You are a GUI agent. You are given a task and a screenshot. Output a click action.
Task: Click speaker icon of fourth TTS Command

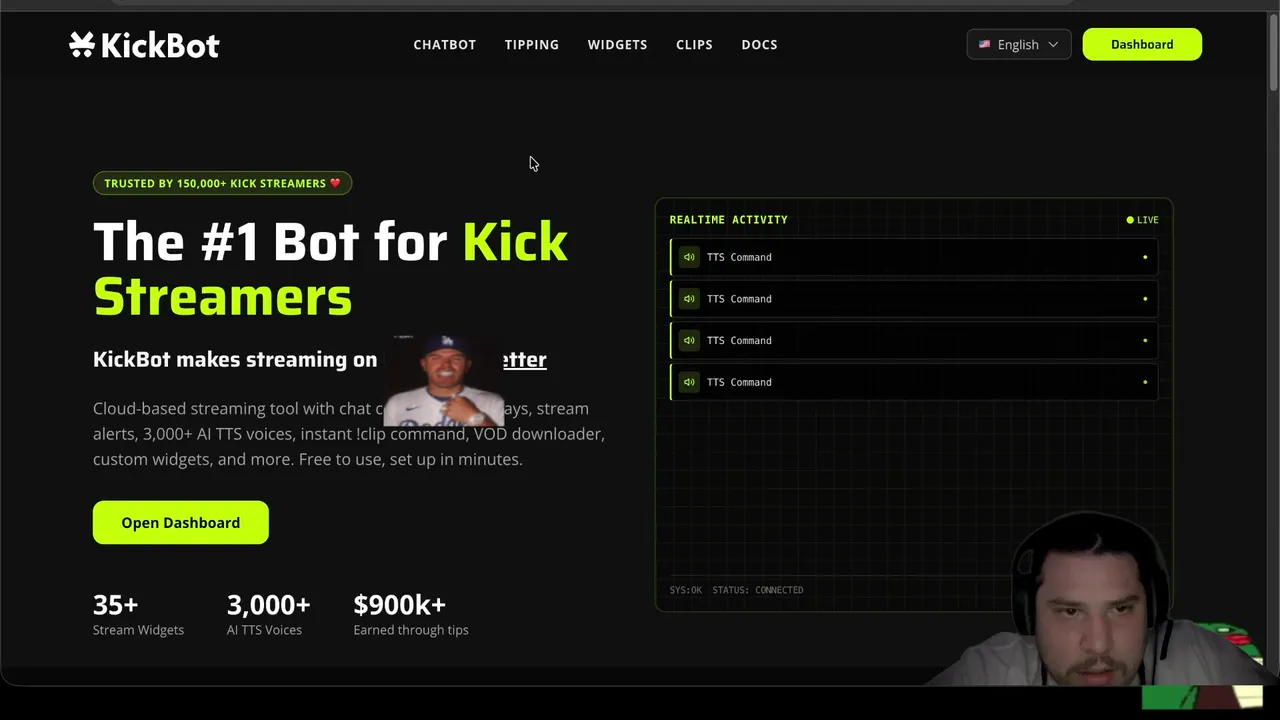(x=689, y=382)
